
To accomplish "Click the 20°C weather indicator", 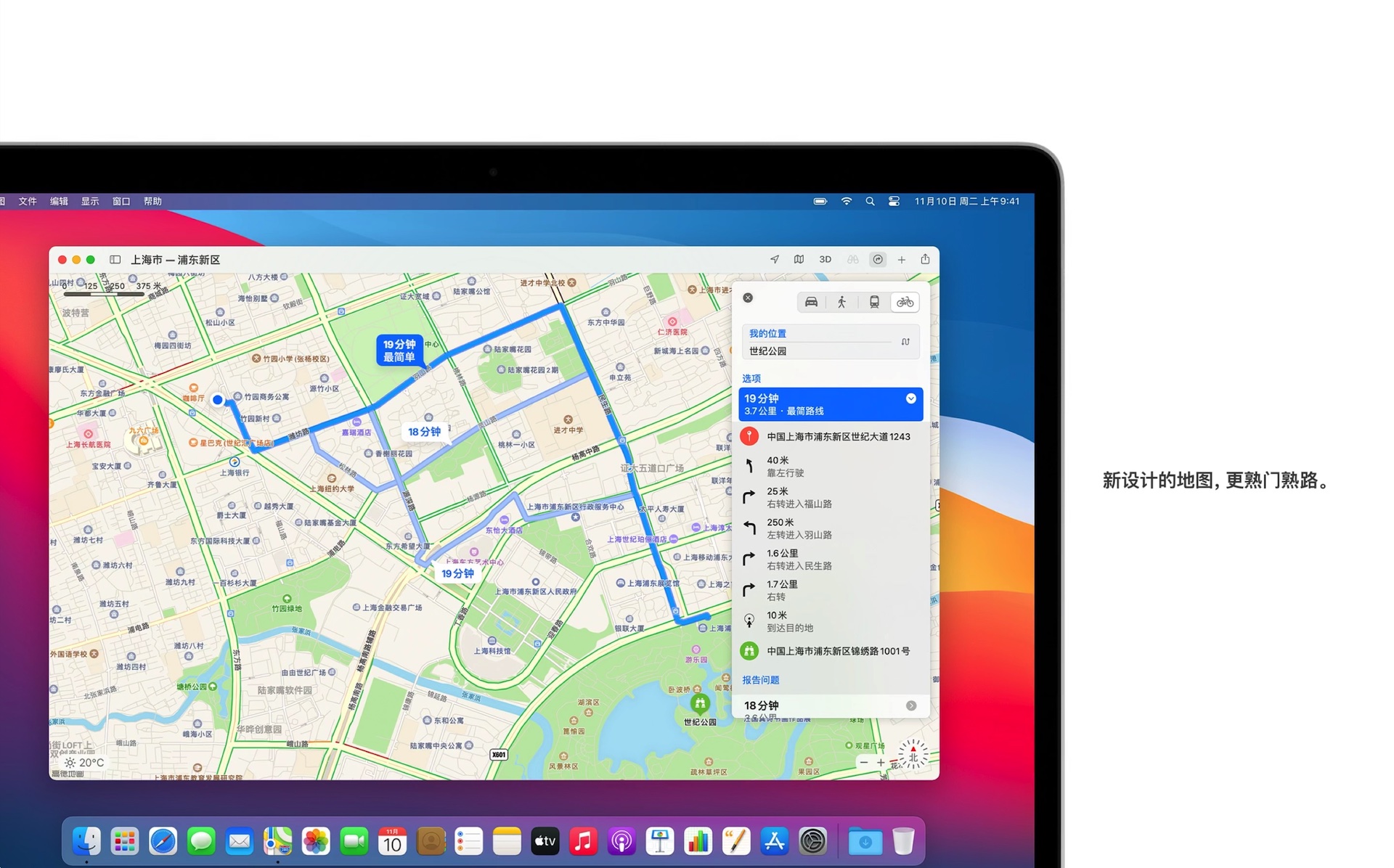I will coord(84,763).
